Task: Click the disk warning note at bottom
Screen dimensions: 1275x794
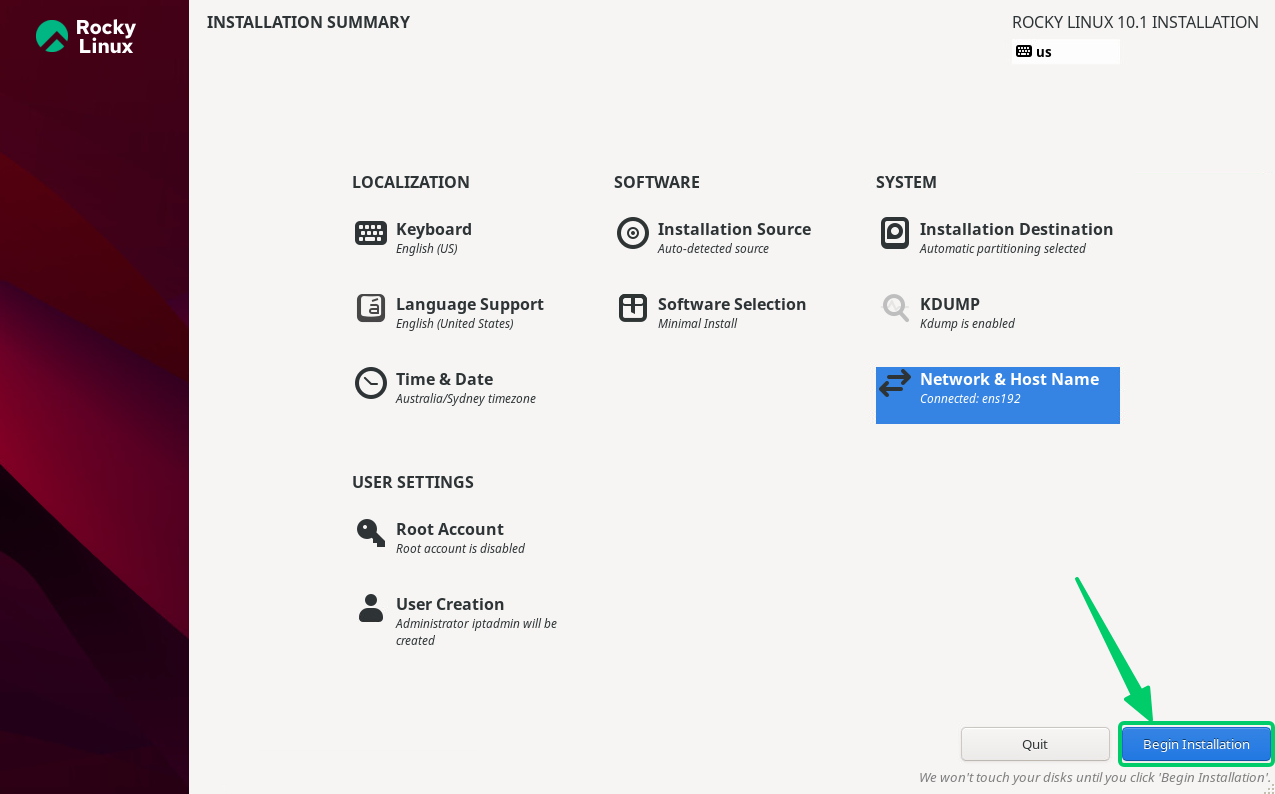Action: tap(1095, 778)
